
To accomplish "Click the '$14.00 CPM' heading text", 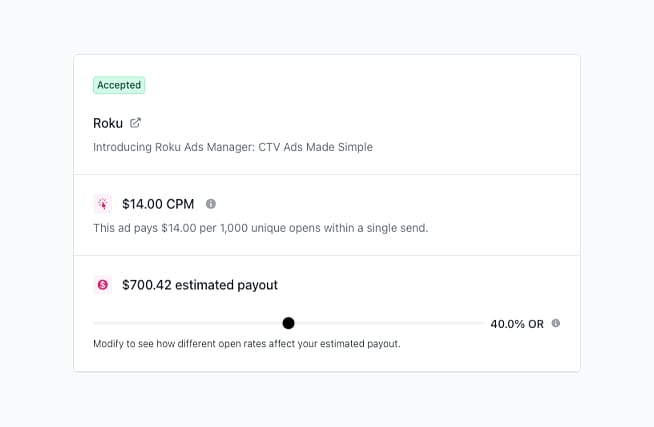I will click(158, 204).
